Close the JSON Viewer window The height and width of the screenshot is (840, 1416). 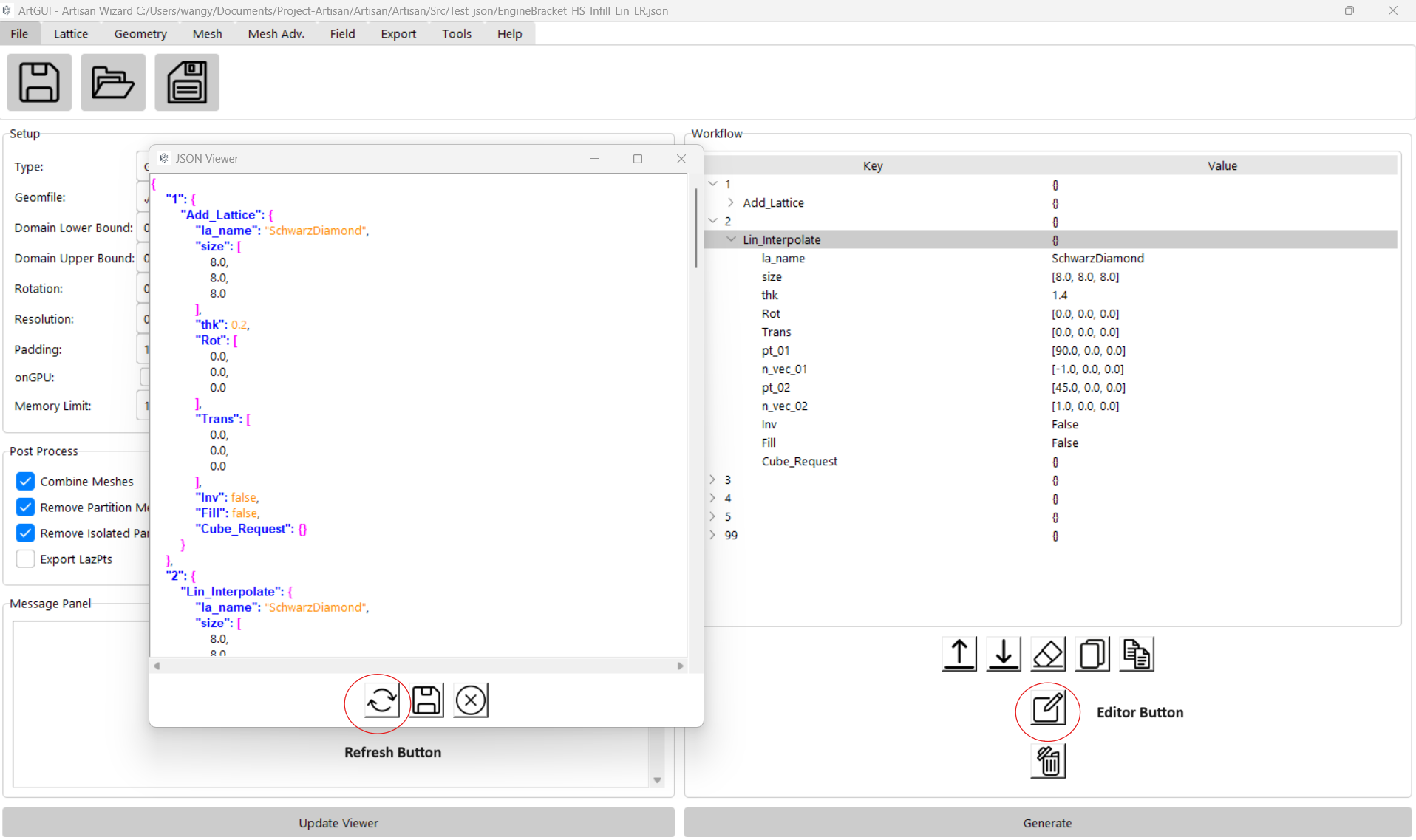coord(681,159)
